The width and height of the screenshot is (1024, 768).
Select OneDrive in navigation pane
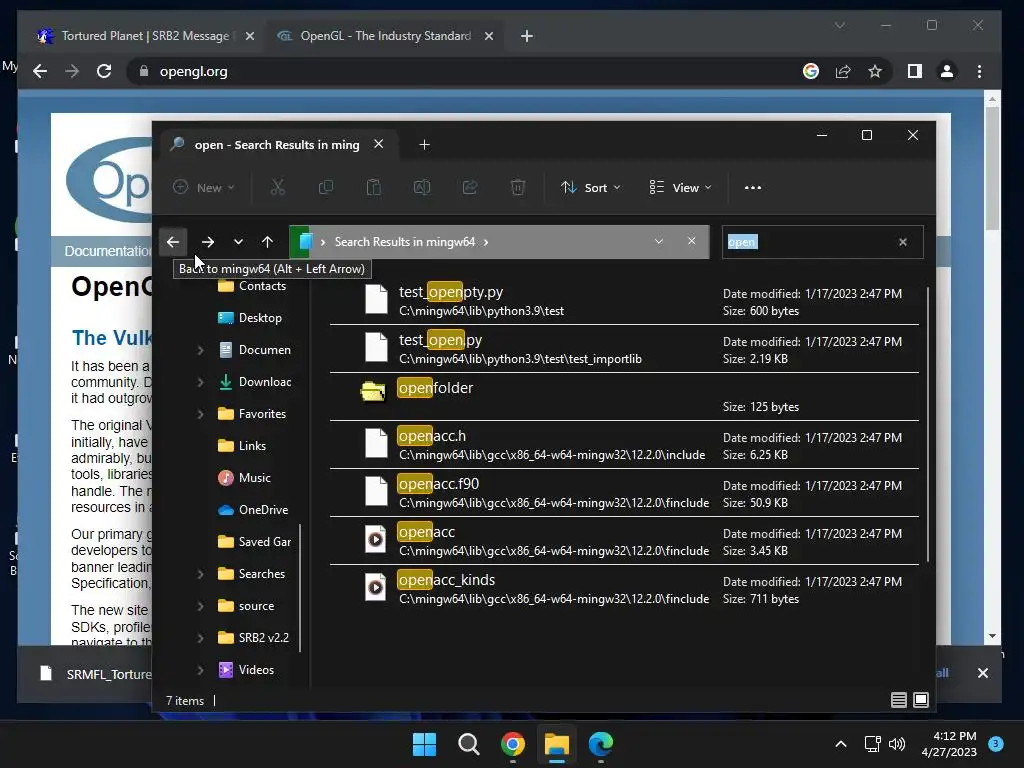tap(254, 510)
